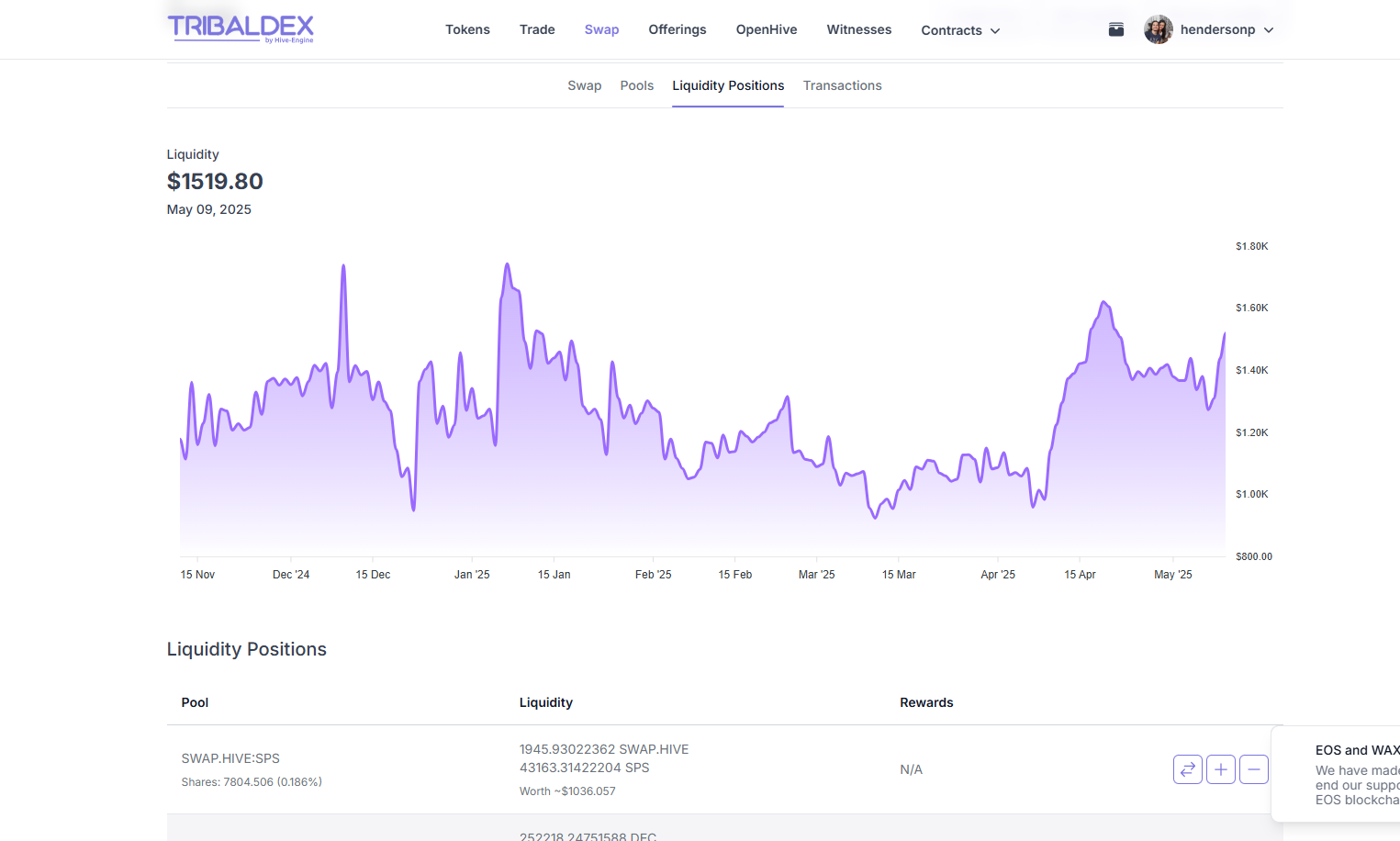Click the hendersonp profile avatar
Image resolution: width=1400 pixels, height=841 pixels.
click(x=1159, y=29)
